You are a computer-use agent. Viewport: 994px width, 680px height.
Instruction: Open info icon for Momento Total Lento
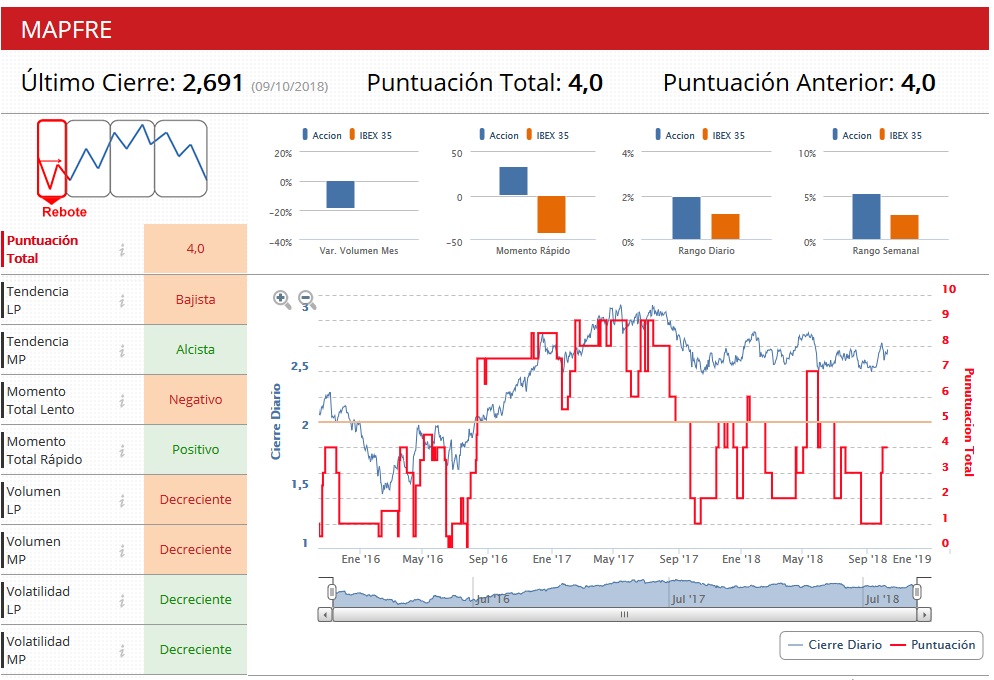coord(122,401)
